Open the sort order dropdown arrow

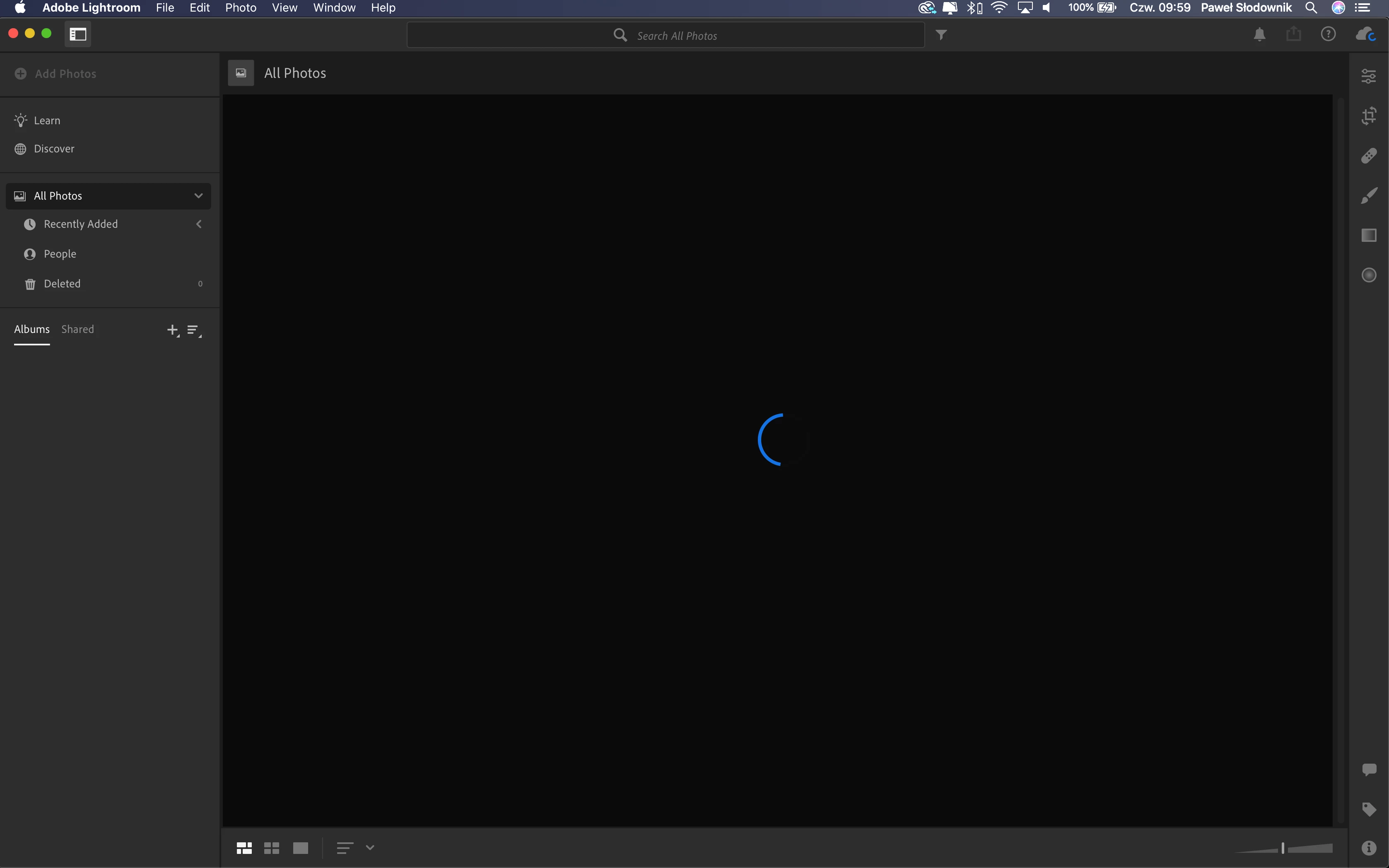click(x=370, y=847)
